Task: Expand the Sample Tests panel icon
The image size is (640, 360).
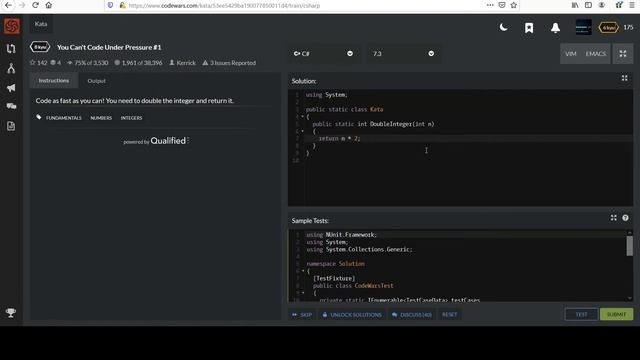Action: (613, 218)
